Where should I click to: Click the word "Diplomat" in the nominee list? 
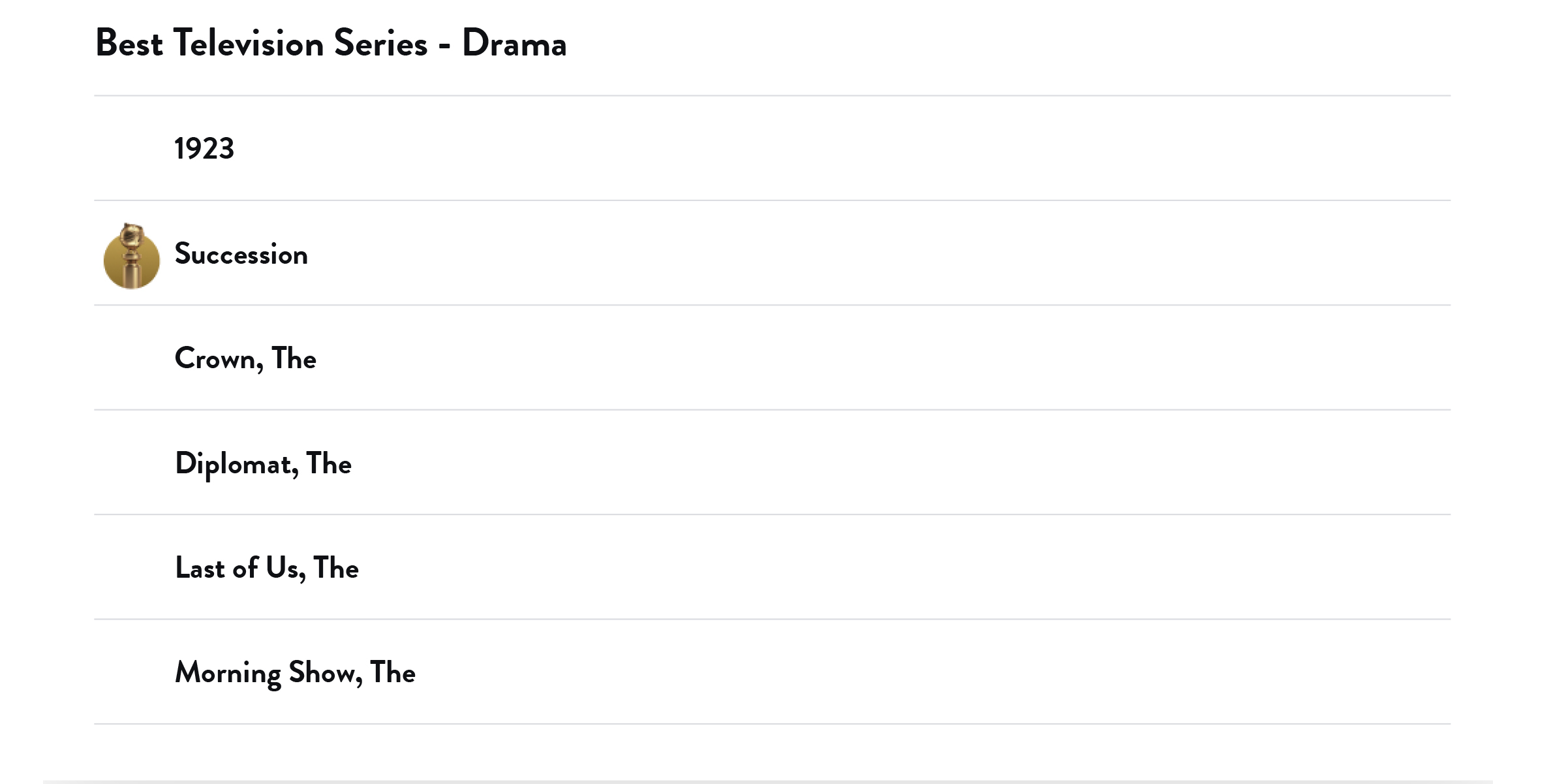click(x=233, y=464)
